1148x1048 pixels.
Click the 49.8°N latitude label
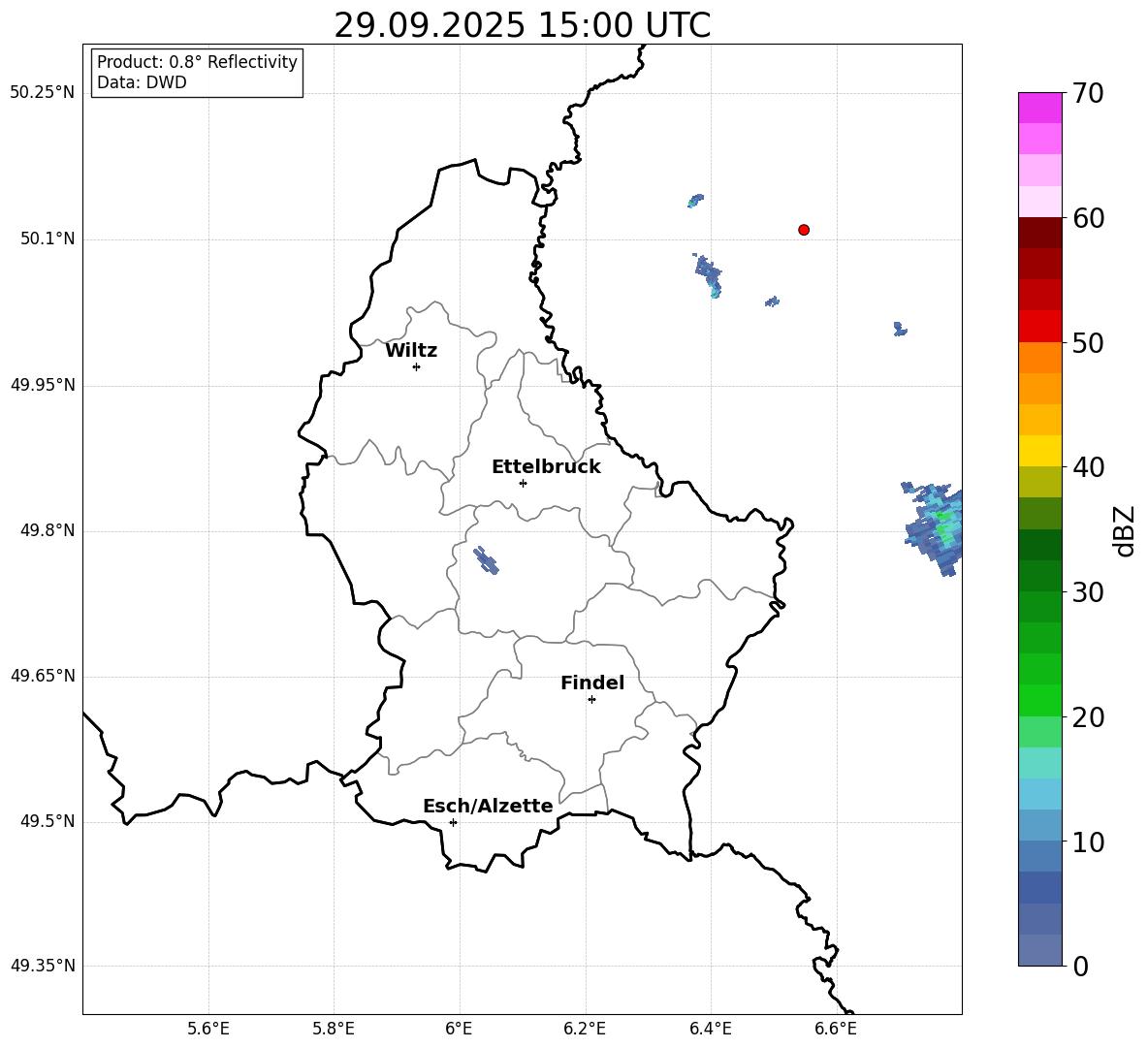coord(48,530)
